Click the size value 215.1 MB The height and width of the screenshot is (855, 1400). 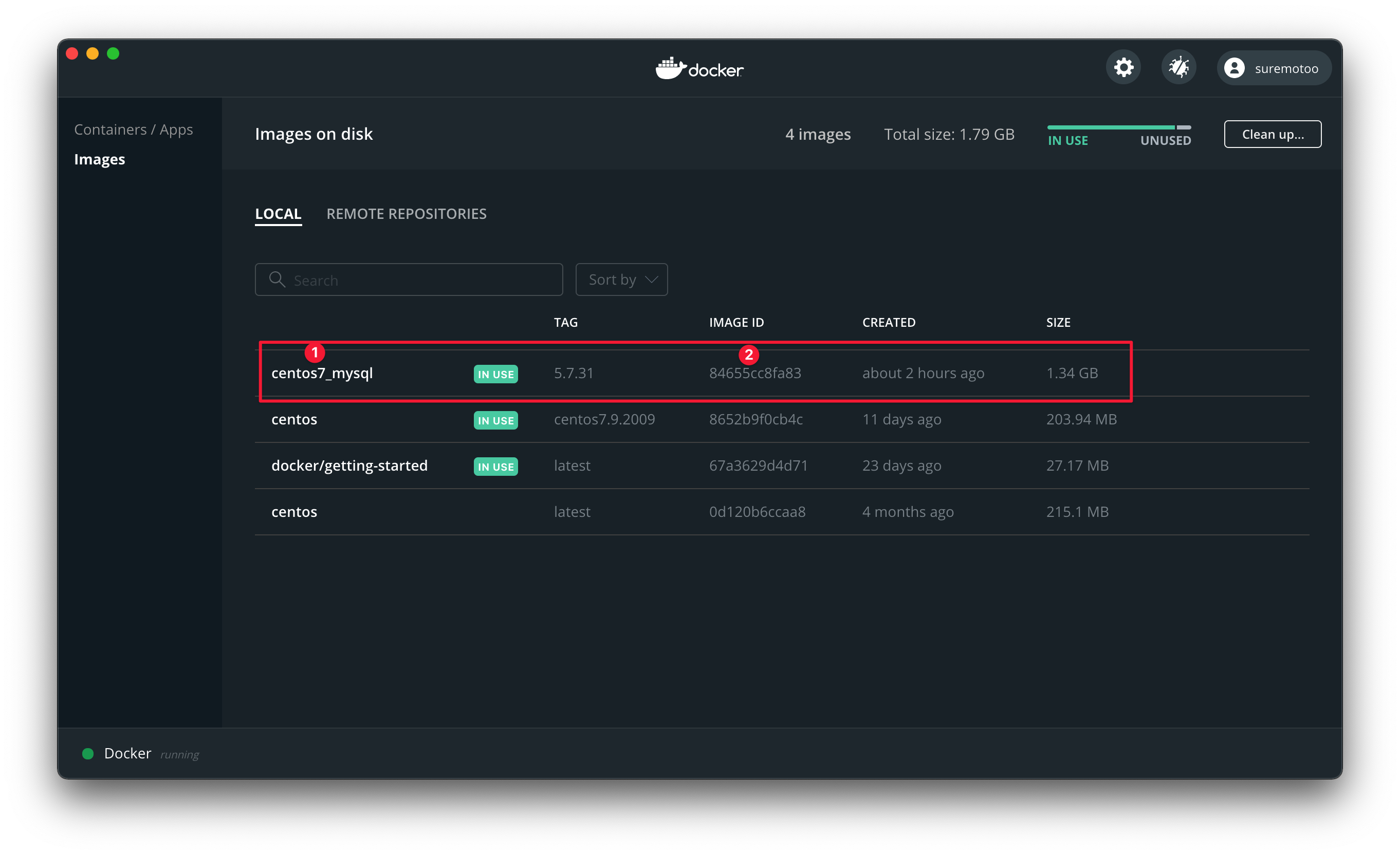pyautogui.click(x=1077, y=512)
